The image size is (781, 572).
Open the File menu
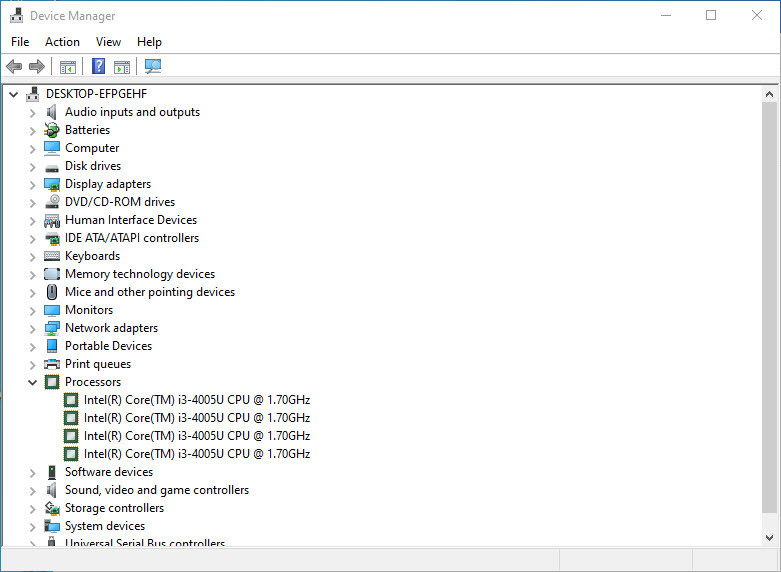pyautogui.click(x=20, y=42)
